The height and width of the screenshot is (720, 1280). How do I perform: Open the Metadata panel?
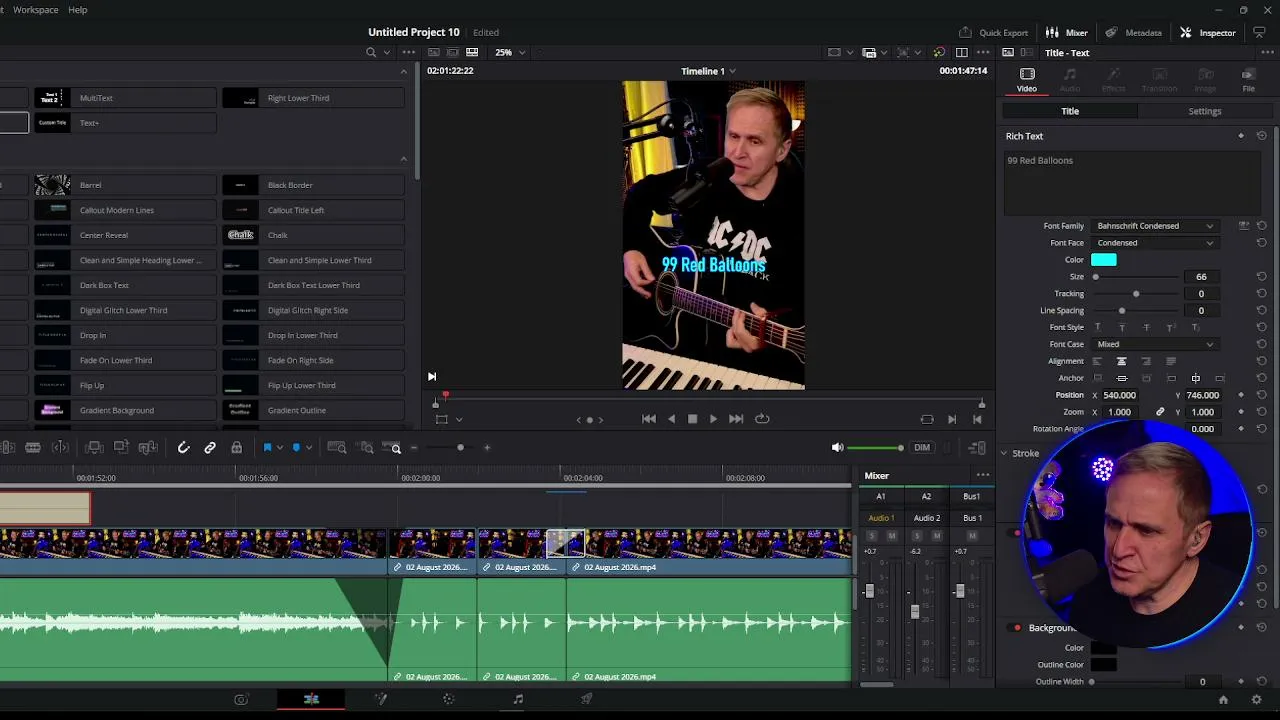(x=1133, y=32)
